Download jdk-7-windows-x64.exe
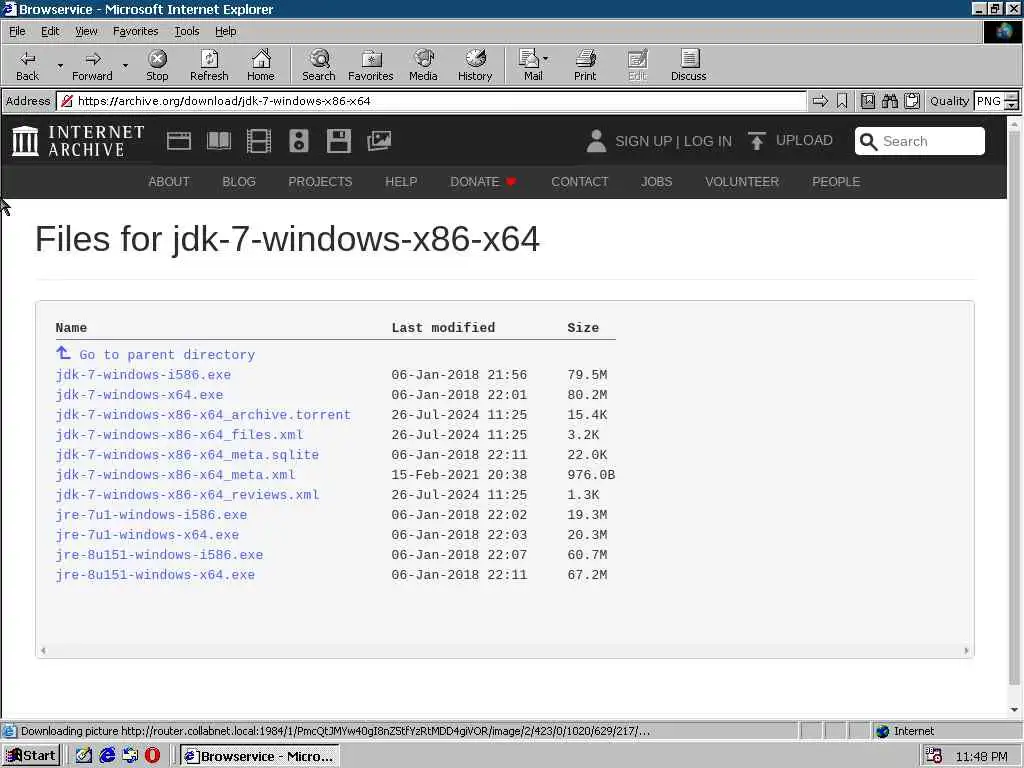Image resolution: width=1024 pixels, height=768 pixels. (139, 395)
